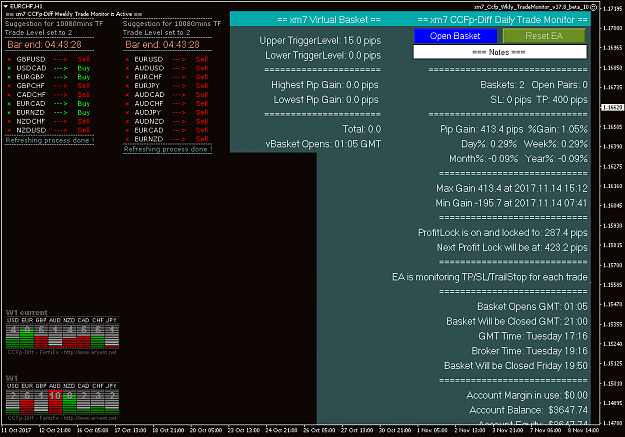
Task: Click 'Upper TriggerLevel: 15.0 pips' text
Action: click(320, 41)
